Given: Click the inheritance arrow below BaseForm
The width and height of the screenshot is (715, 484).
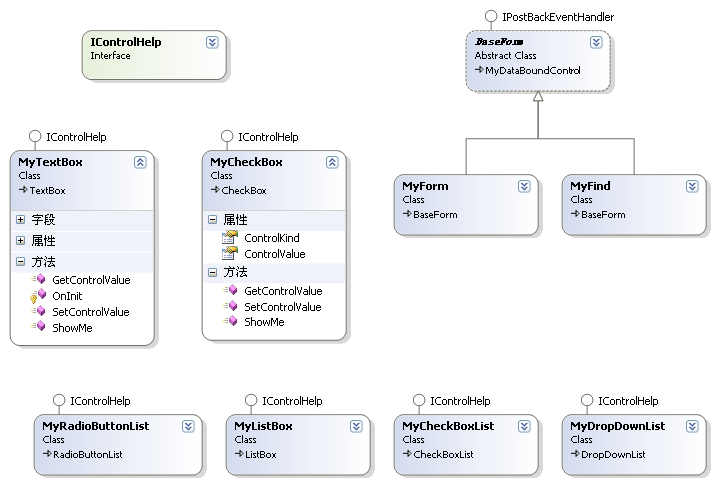Looking at the screenshot, I should 537,98.
